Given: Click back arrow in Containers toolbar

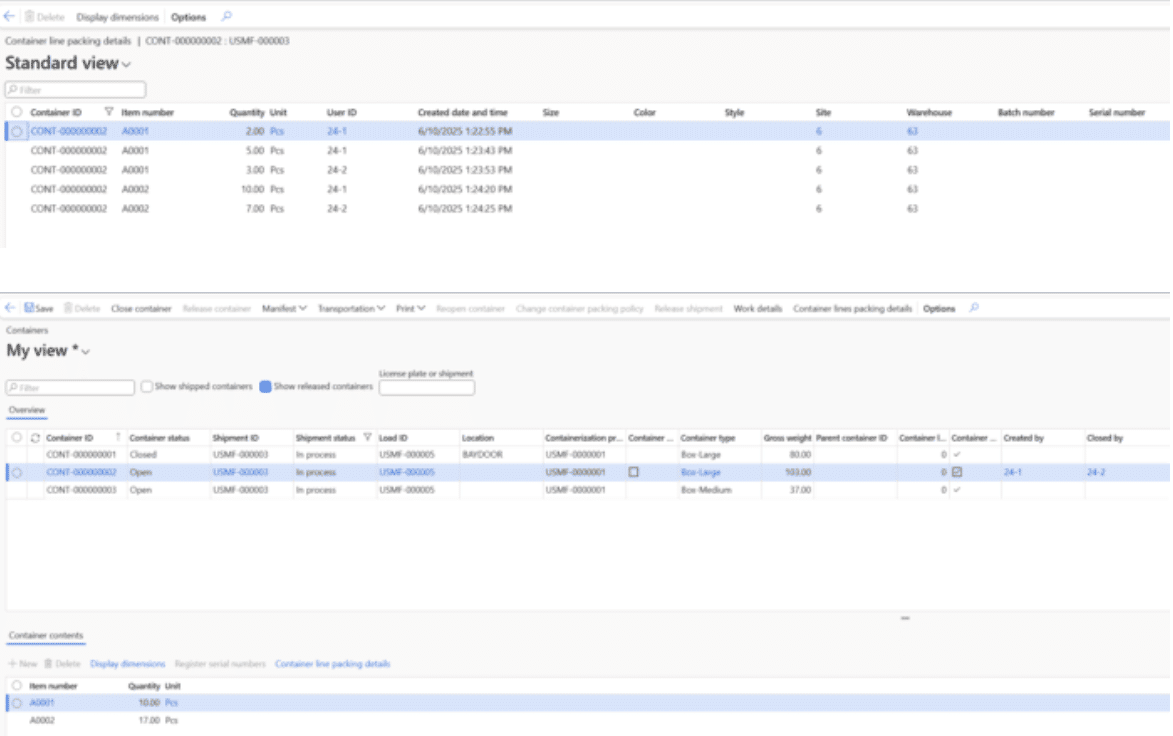Looking at the screenshot, I should [10, 309].
